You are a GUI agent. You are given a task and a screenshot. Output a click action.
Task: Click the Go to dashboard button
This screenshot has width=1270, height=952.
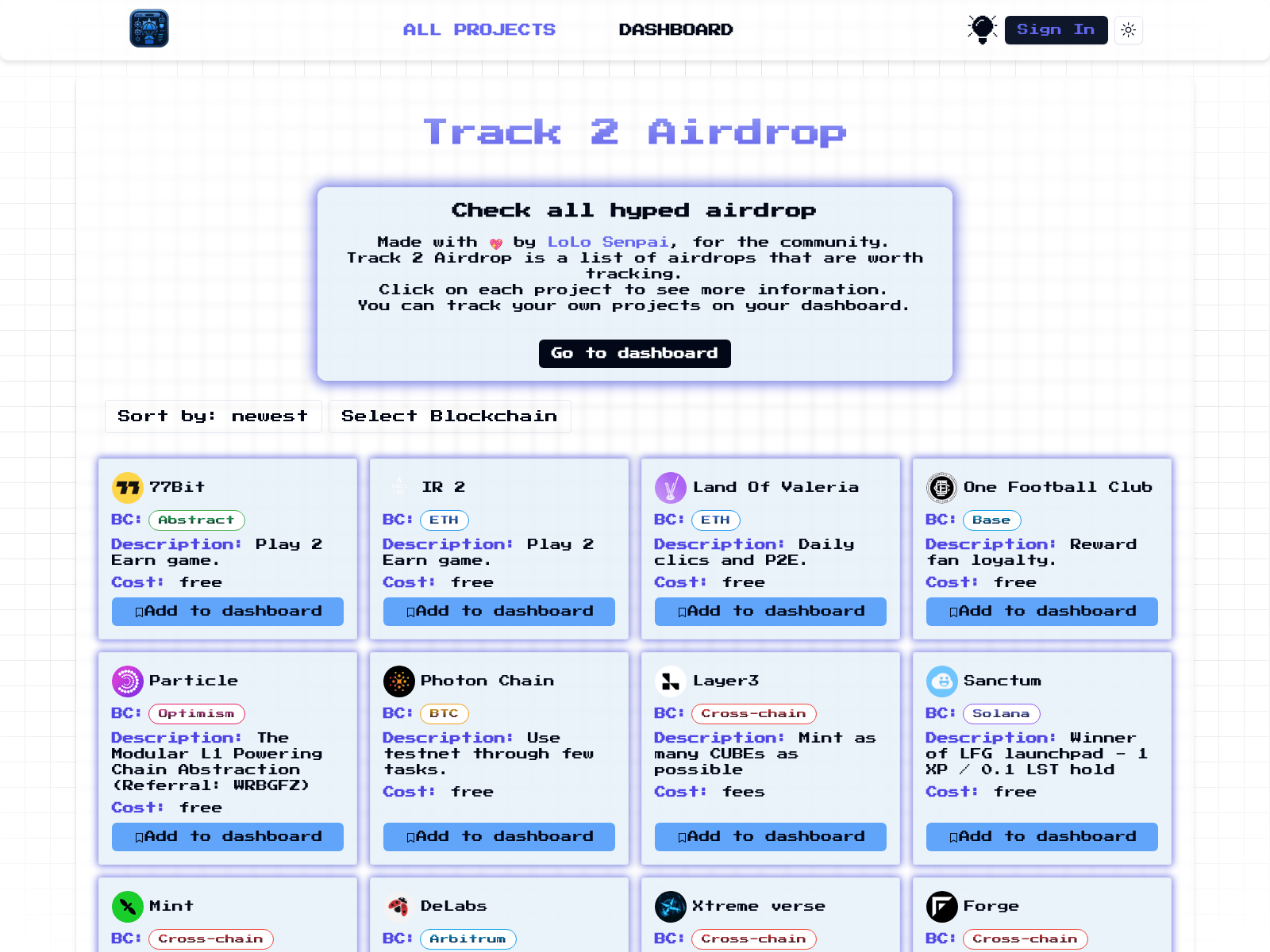634,353
